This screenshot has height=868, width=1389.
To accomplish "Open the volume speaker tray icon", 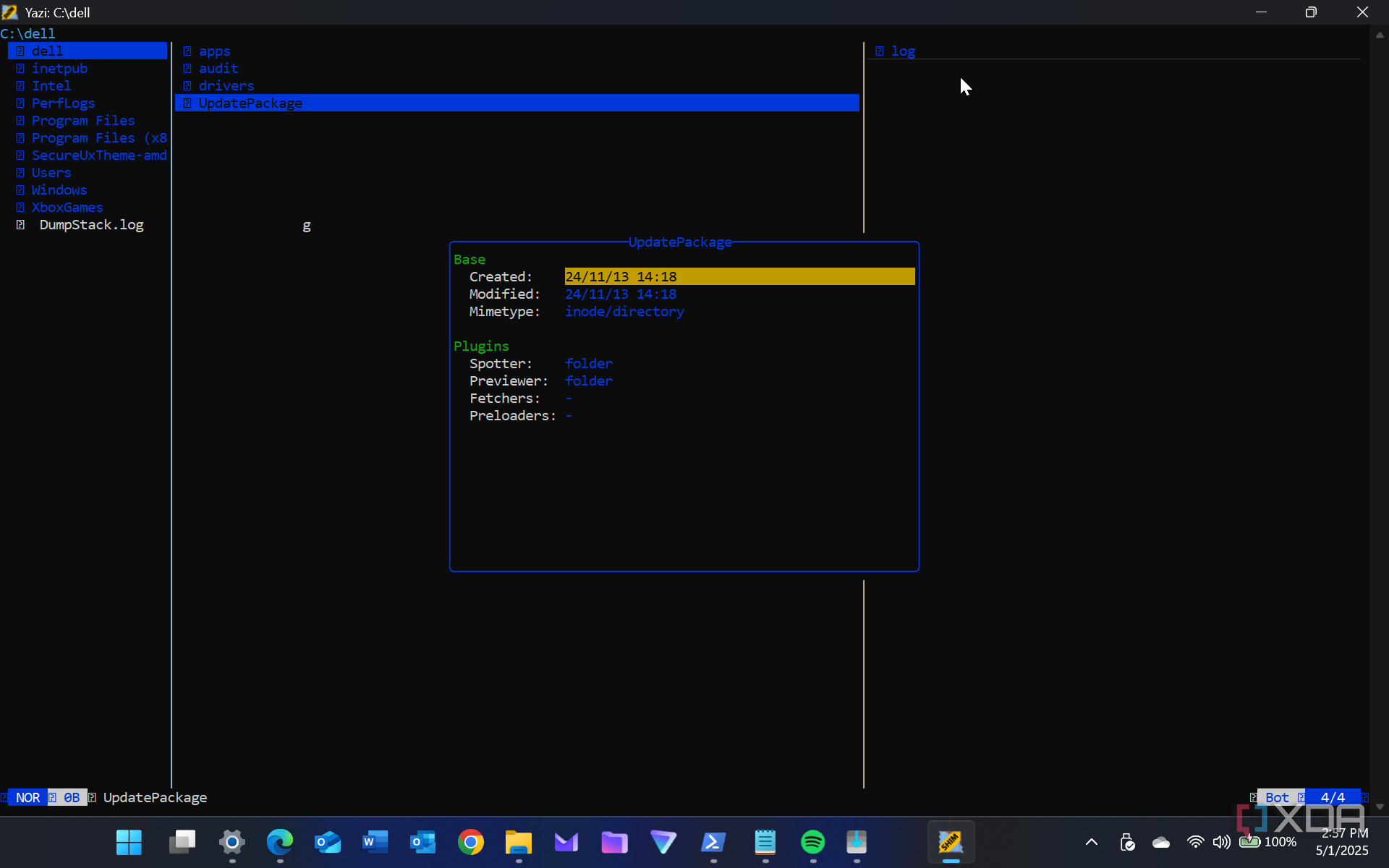I will point(1222,842).
